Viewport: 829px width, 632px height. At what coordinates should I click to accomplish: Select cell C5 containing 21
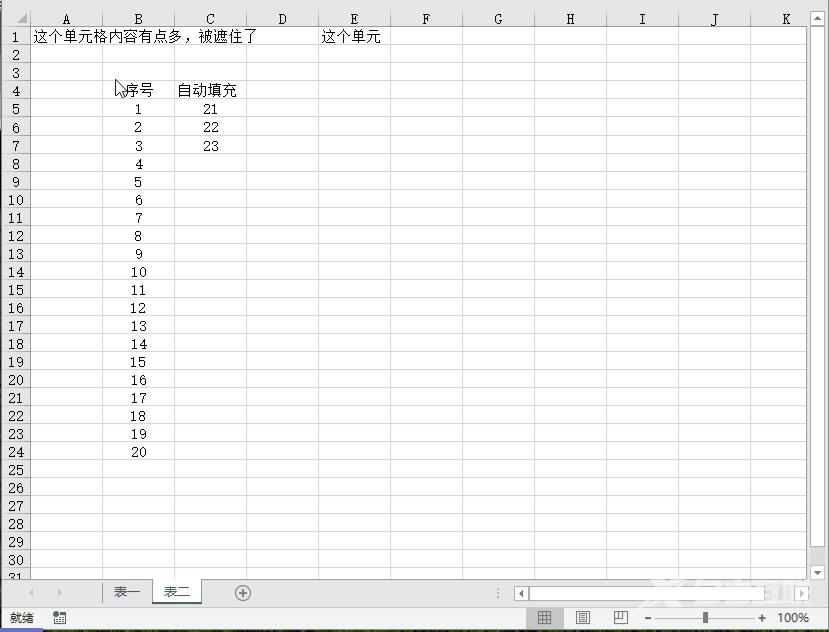[210, 108]
